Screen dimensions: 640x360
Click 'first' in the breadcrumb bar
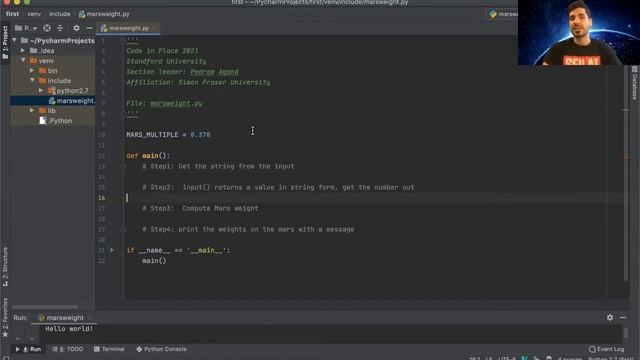coord(12,14)
